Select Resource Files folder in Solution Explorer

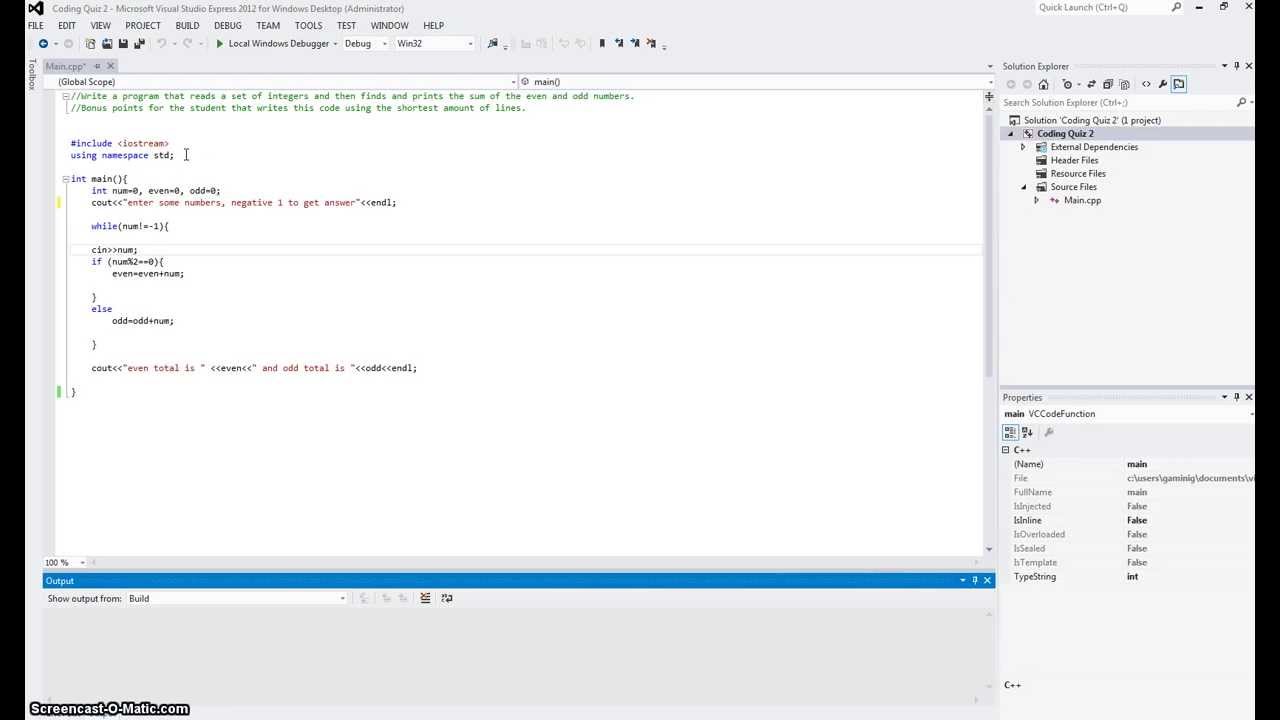click(x=1078, y=174)
